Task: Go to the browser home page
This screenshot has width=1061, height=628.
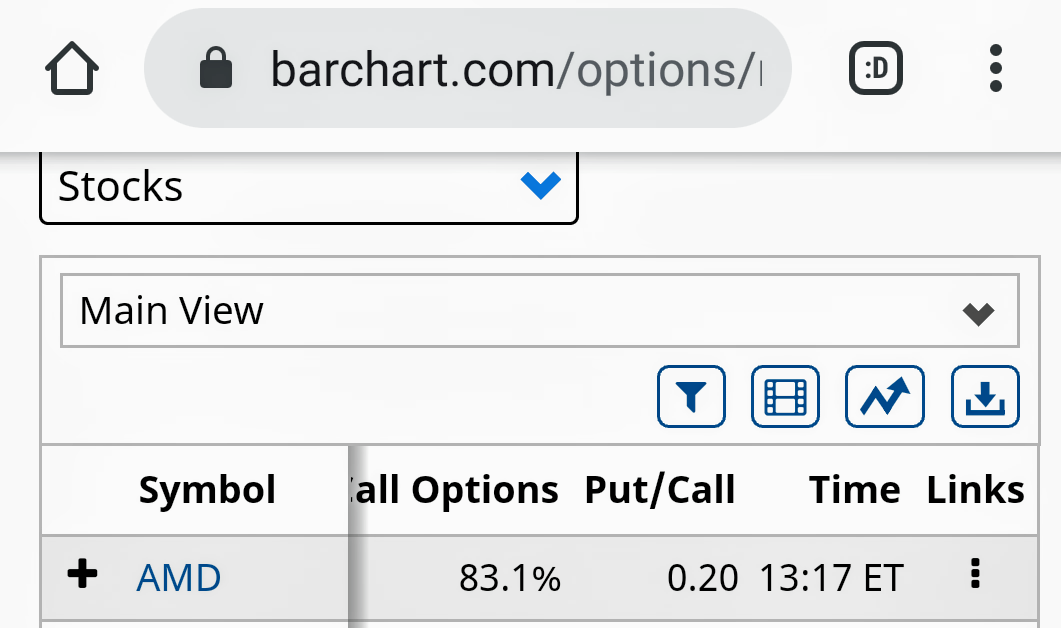Action: pos(72,69)
